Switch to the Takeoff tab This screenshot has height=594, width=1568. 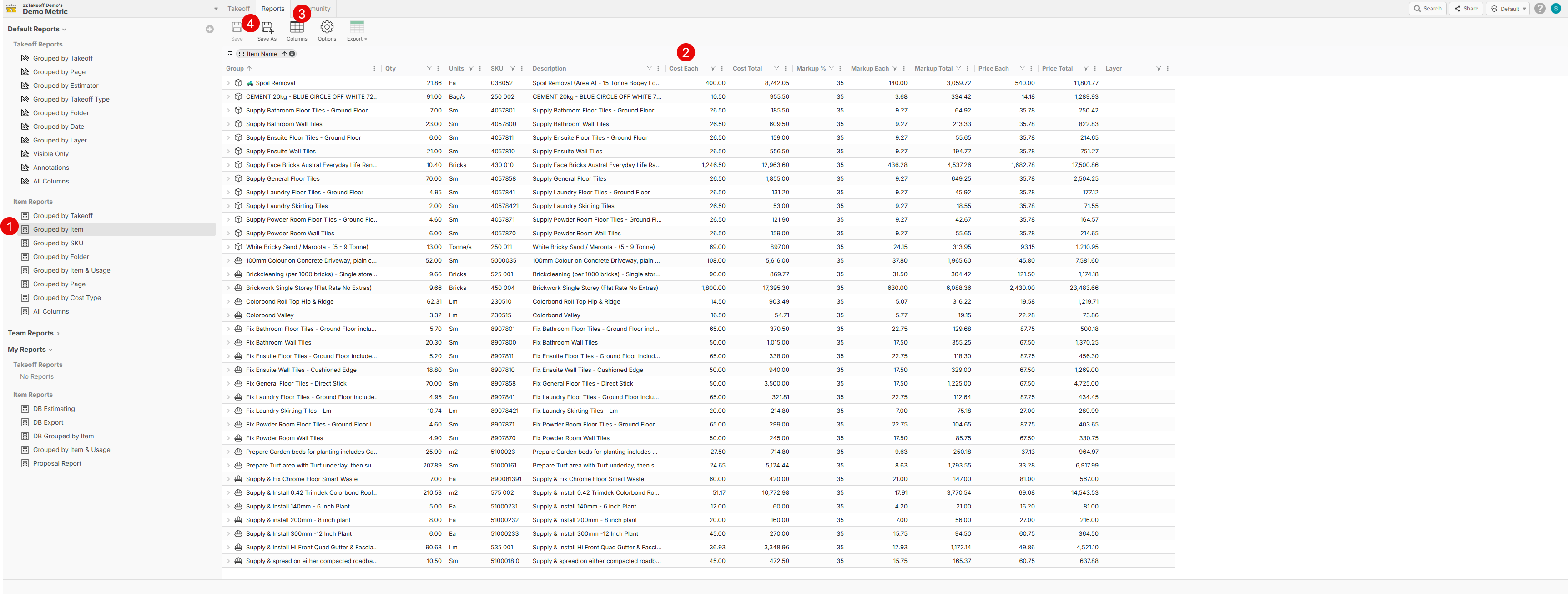tap(239, 9)
